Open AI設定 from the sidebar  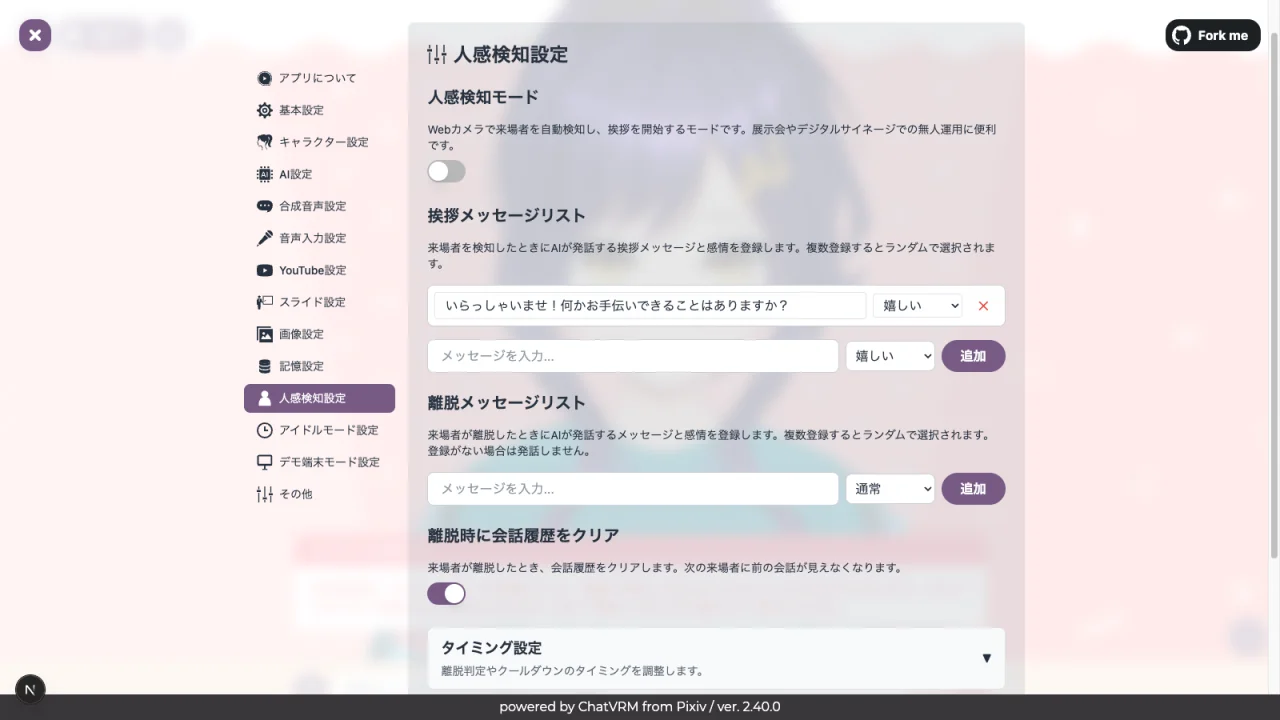tap(264, 174)
